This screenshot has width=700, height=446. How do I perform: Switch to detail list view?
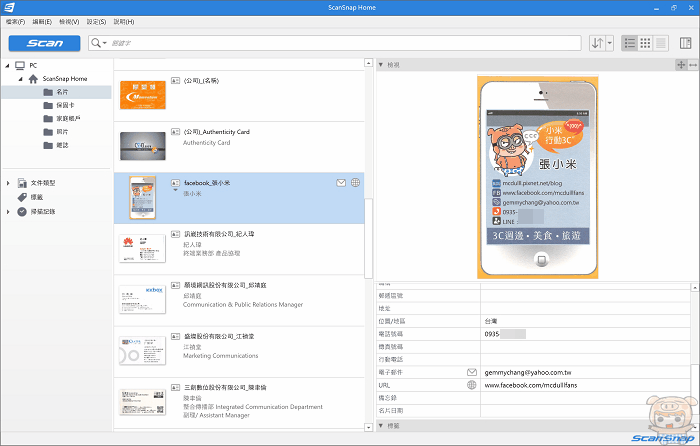(662, 43)
